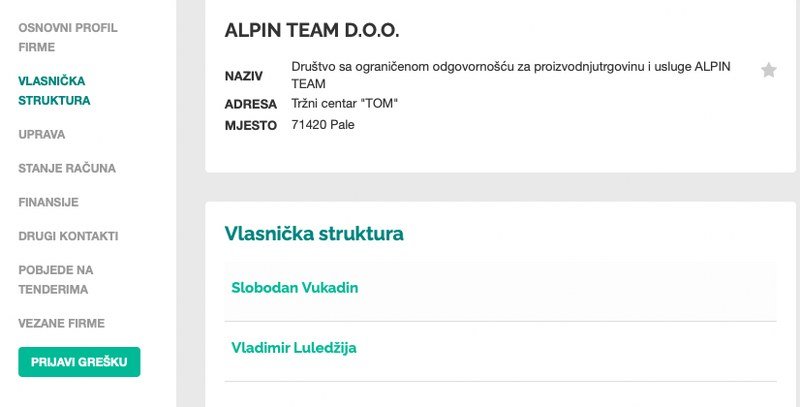
Task: Click the address Tržni centar "TOM"
Action: [344, 104]
